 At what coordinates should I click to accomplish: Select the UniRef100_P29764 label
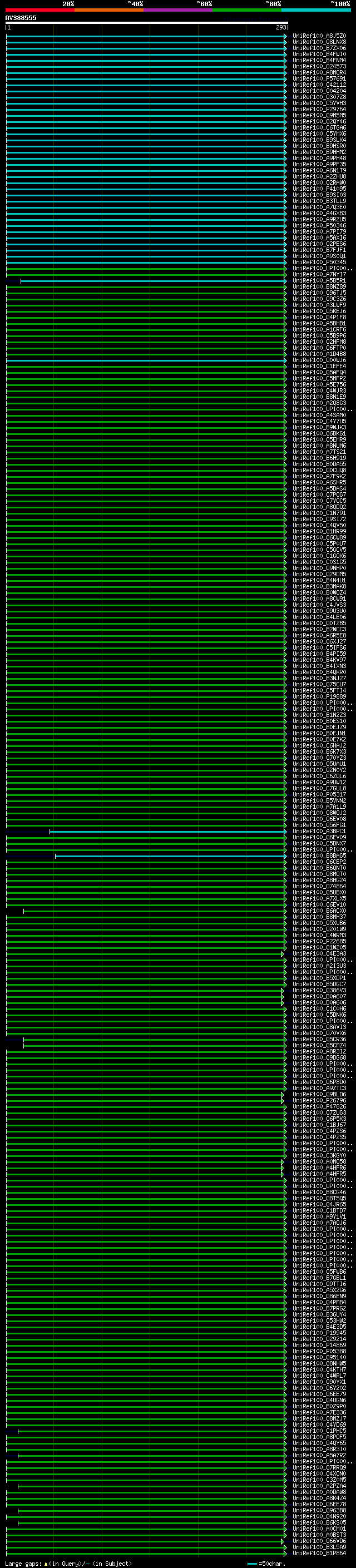(x=319, y=110)
